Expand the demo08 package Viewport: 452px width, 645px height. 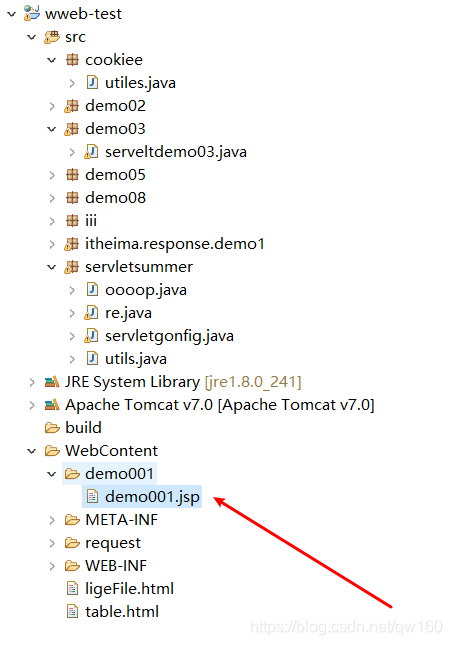[52, 199]
